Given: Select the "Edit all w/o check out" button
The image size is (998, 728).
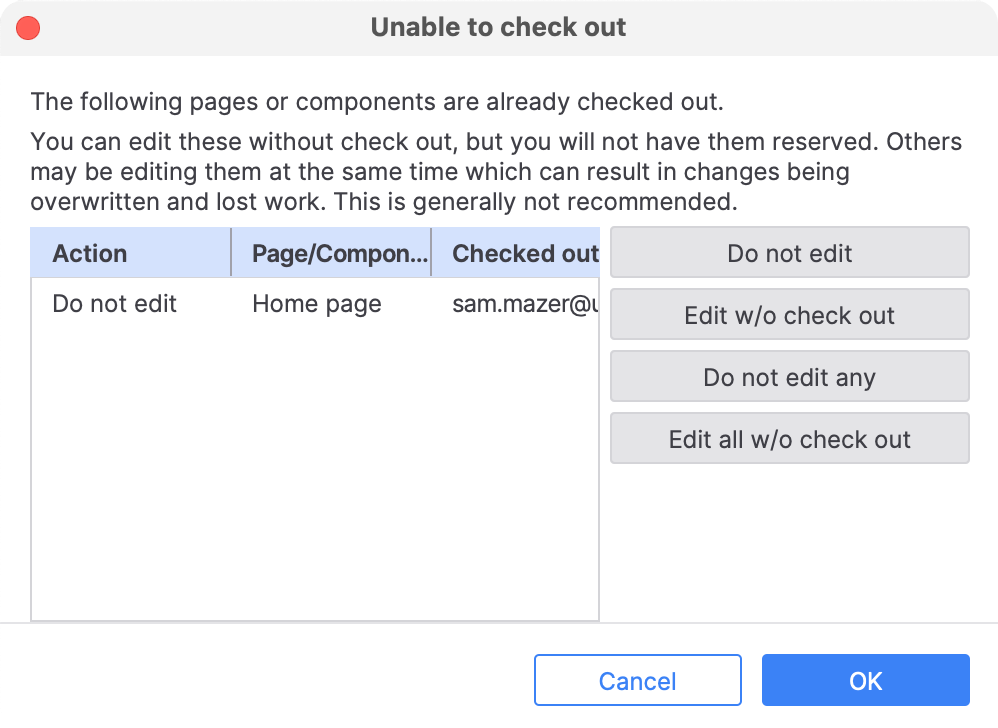Looking at the screenshot, I should (x=789, y=439).
